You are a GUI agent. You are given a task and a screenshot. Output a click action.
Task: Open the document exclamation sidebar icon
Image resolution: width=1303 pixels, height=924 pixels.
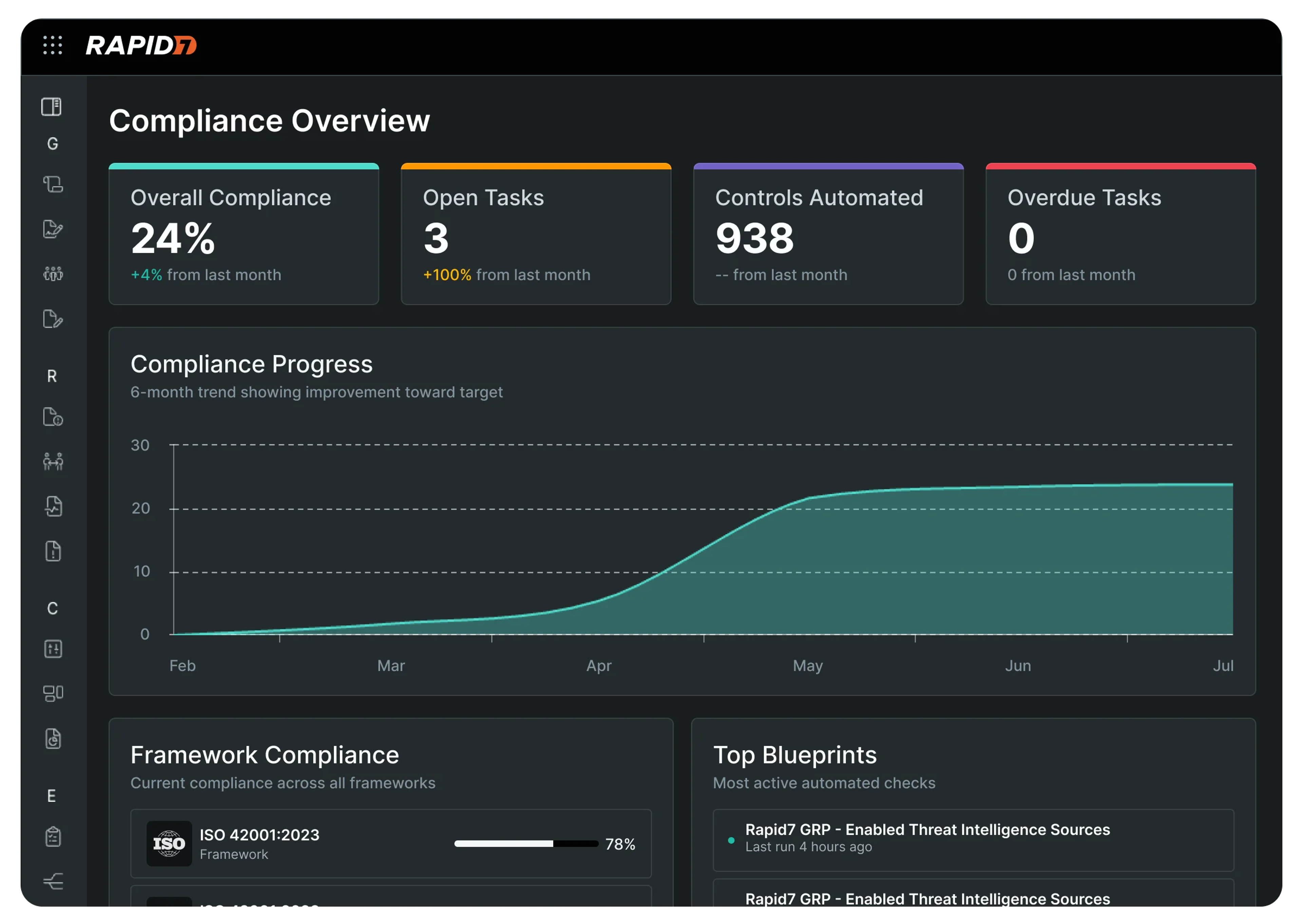(52, 551)
